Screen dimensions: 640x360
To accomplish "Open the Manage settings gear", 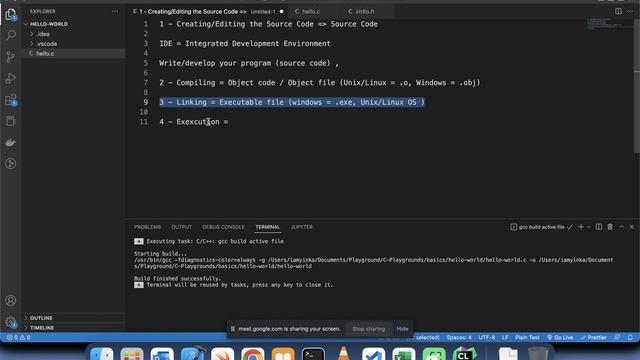I will click(11, 322).
